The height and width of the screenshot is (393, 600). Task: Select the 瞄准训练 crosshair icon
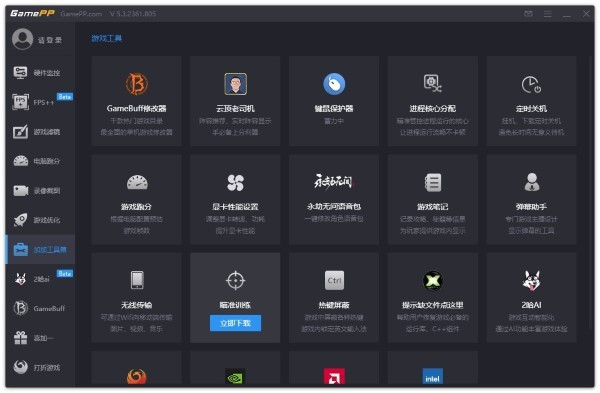[x=235, y=280]
